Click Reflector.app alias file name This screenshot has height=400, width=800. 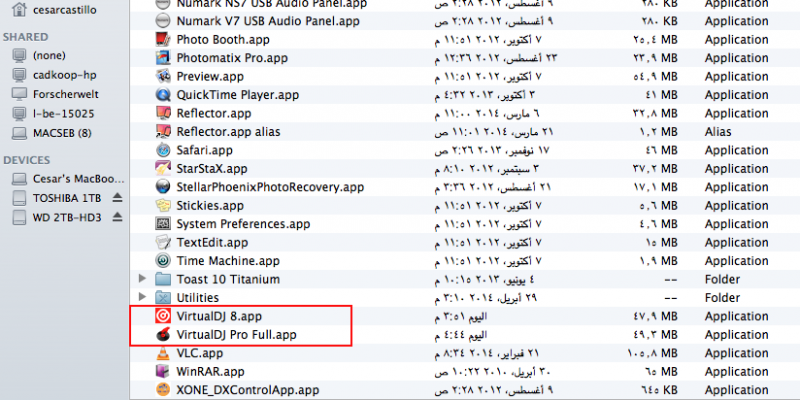[228, 132]
